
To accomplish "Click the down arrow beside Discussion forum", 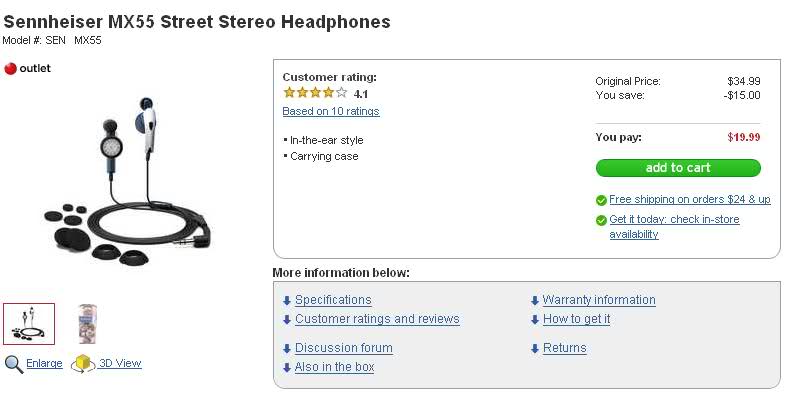I will [x=287, y=348].
